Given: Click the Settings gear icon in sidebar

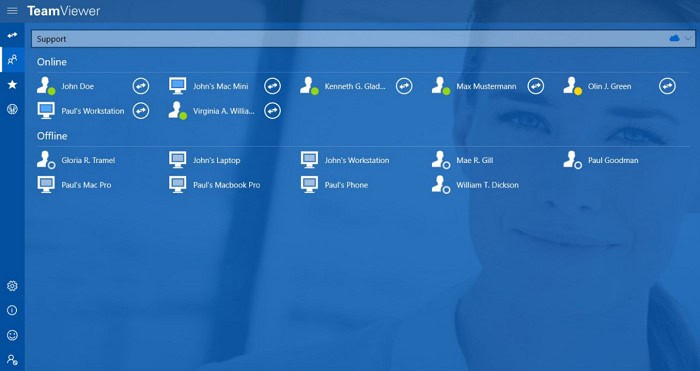Looking at the screenshot, I should click(x=12, y=286).
